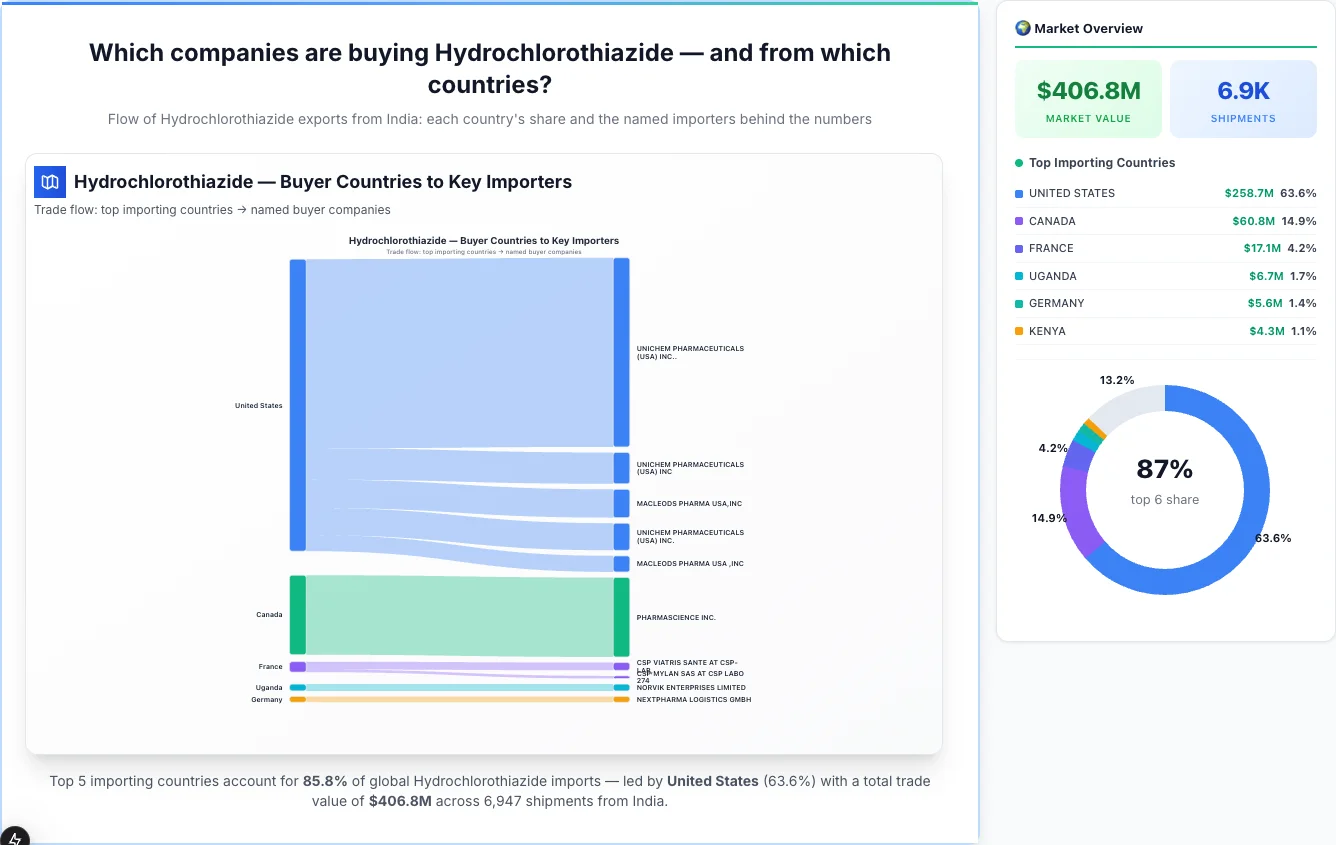Click the NEXTPHARMA LOGISTICS GMBH importer label
1336x845 pixels.
(695, 699)
